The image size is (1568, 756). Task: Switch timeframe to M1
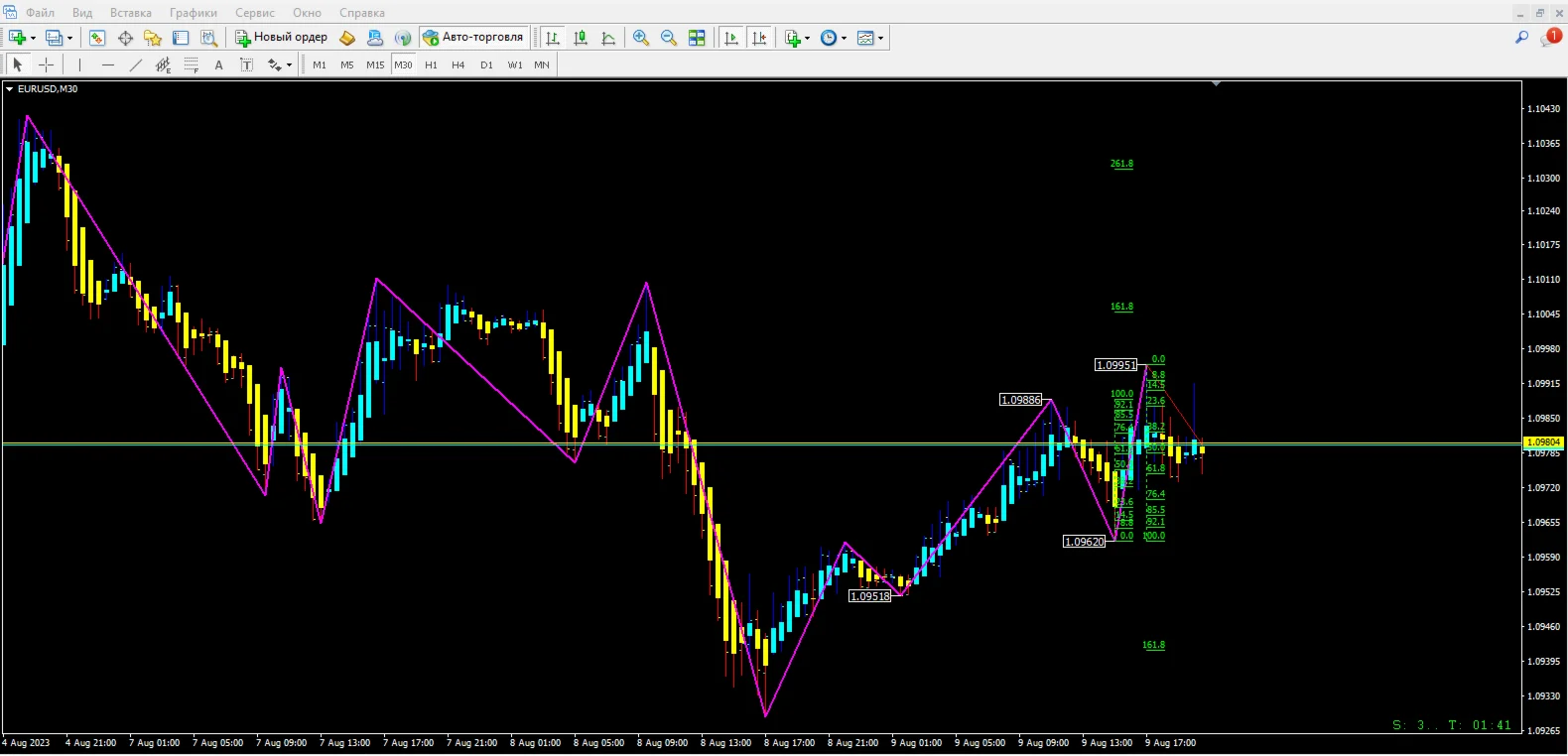tap(320, 64)
